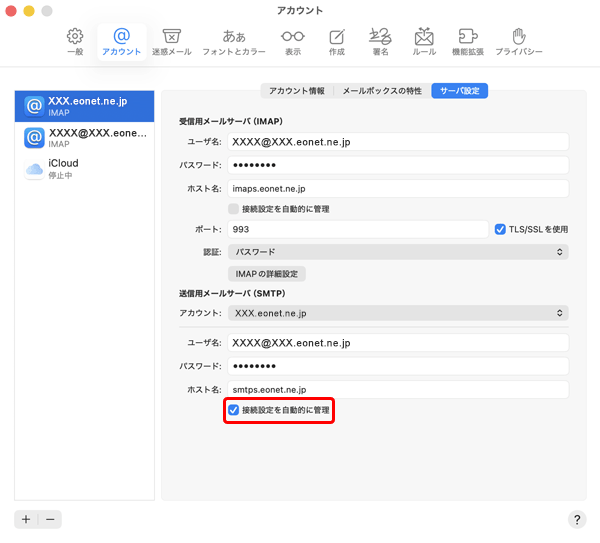Click the plus button to add account
600x543 pixels.
26,519
